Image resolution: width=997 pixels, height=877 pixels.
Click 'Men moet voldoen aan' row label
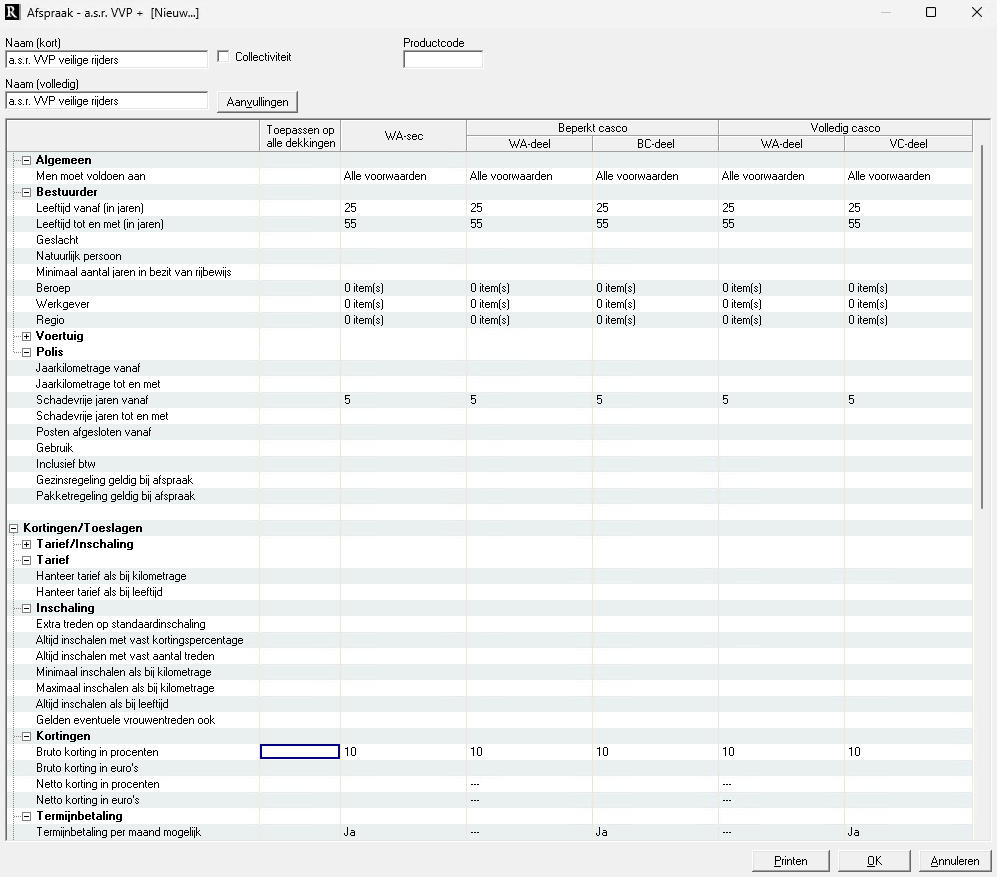point(91,176)
